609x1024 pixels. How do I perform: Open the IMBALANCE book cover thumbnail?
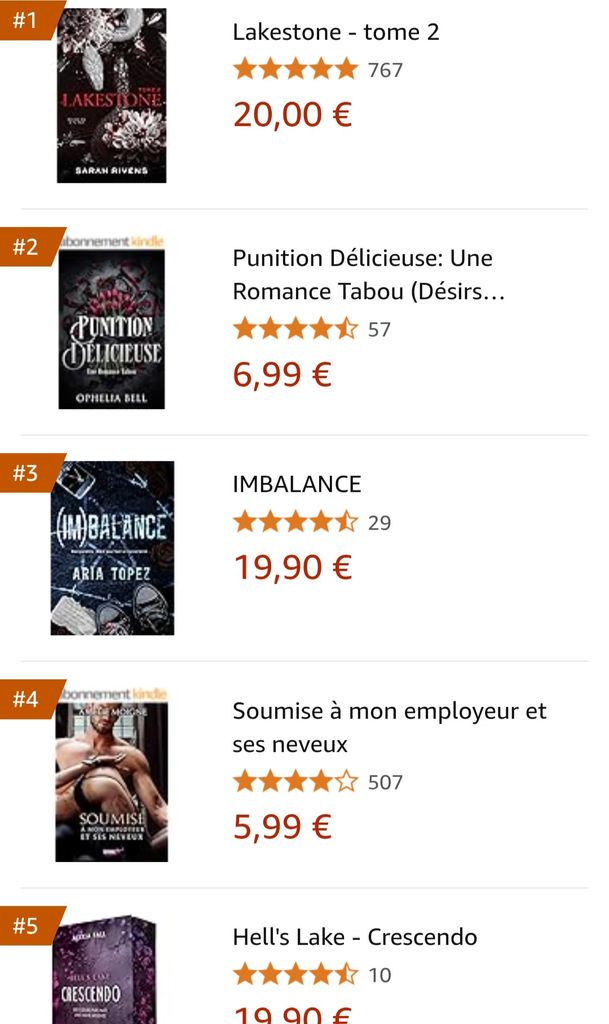pyautogui.click(x=112, y=548)
